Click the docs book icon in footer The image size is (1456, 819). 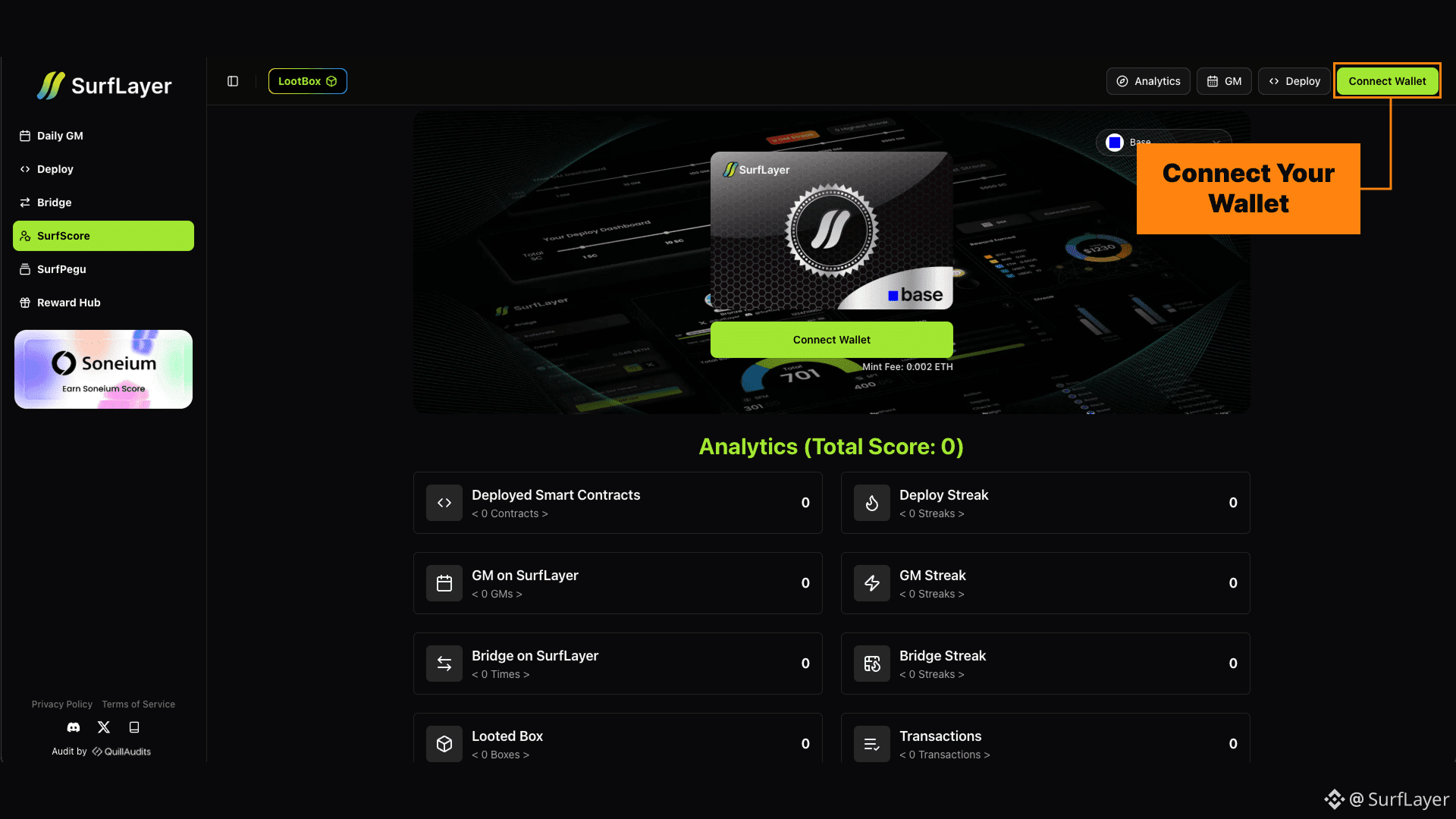click(x=134, y=727)
